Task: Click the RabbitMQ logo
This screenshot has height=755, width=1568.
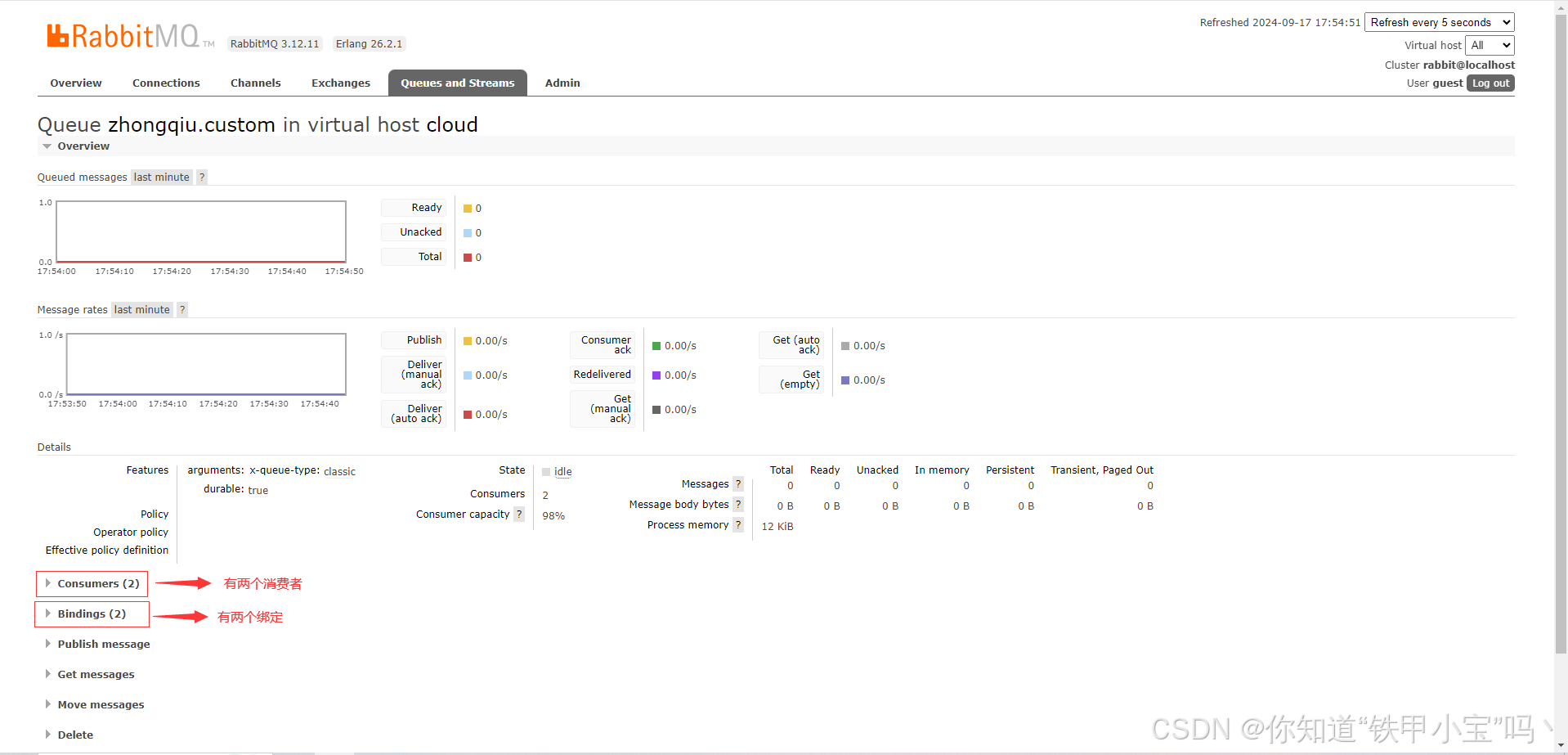Action: coord(130,36)
